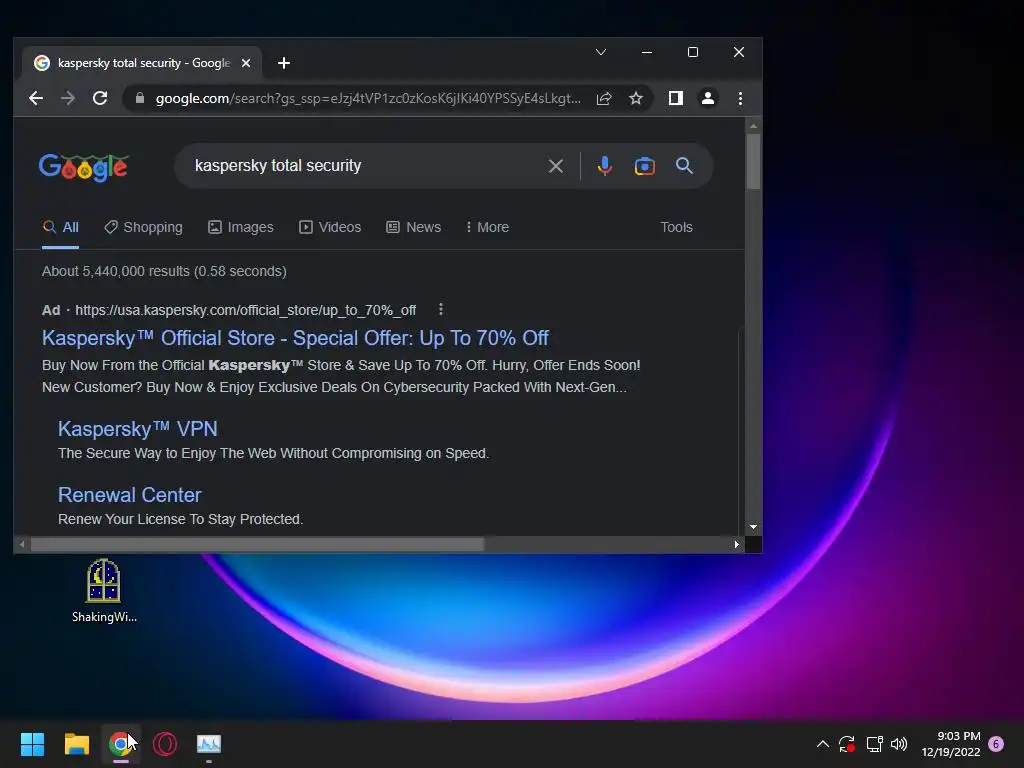Viewport: 1024px width, 768px height.
Task: Click the scroll right arrow
Action: tap(737, 545)
